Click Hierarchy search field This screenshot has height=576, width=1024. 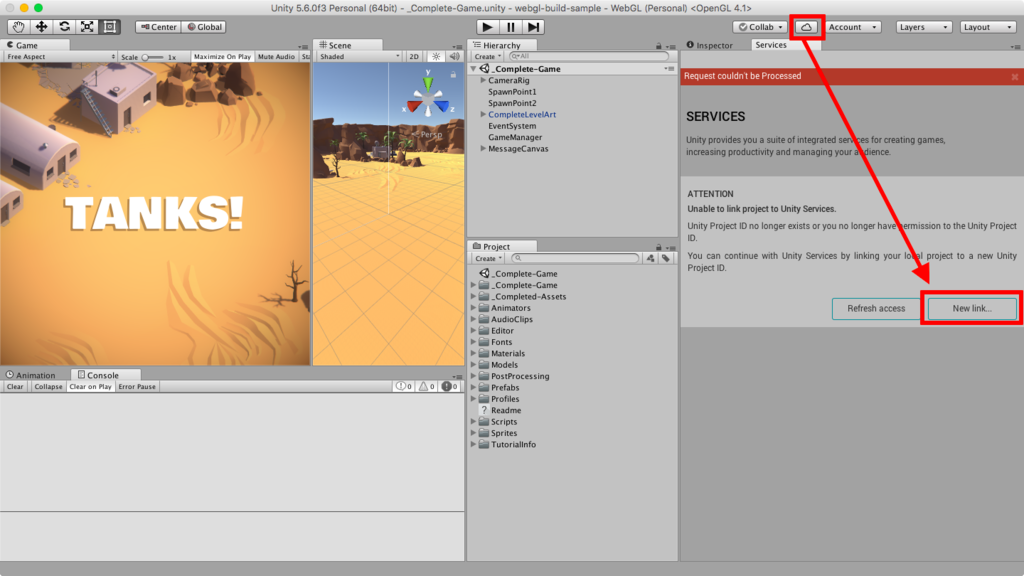tap(588, 57)
